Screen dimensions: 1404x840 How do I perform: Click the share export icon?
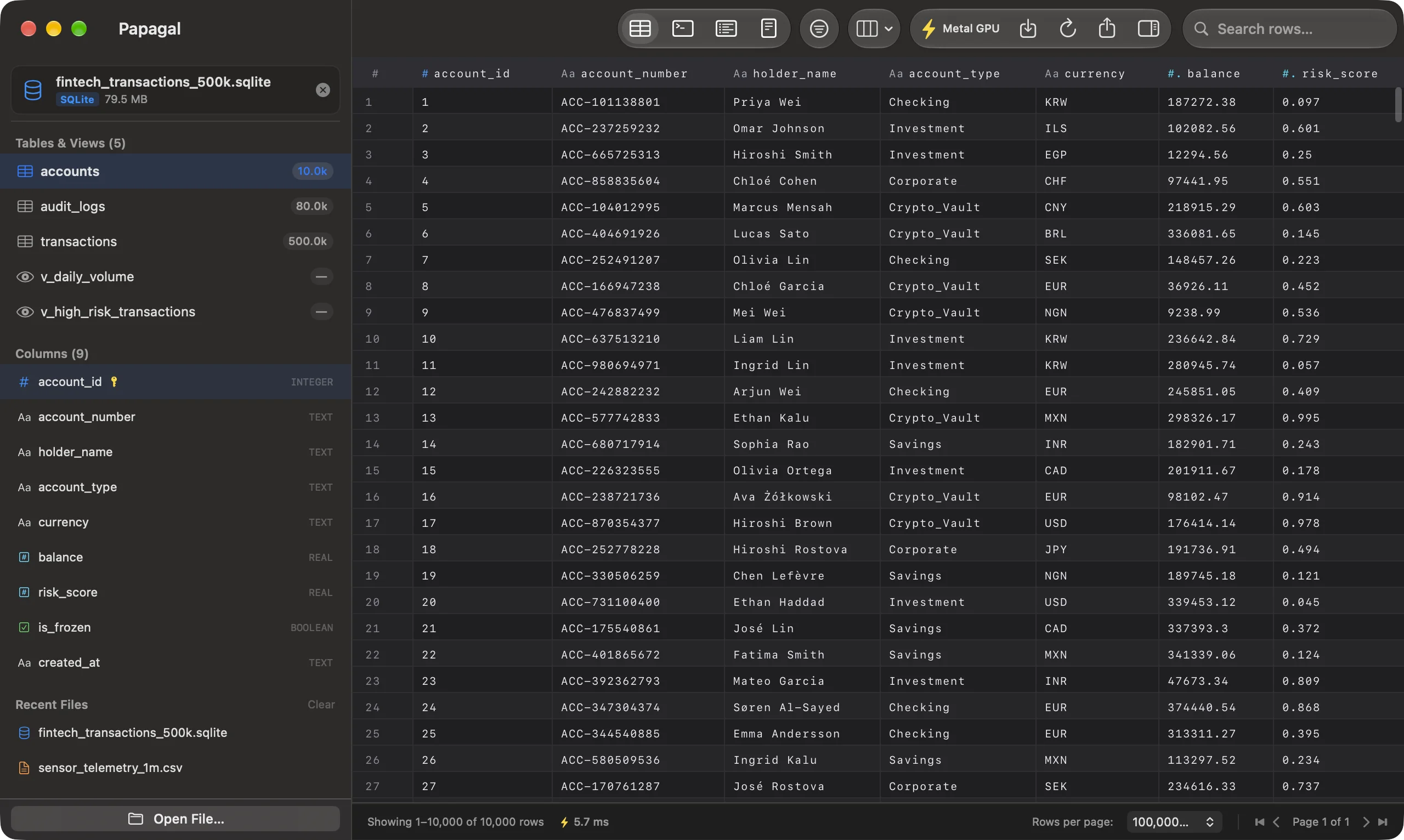(1107, 29)
